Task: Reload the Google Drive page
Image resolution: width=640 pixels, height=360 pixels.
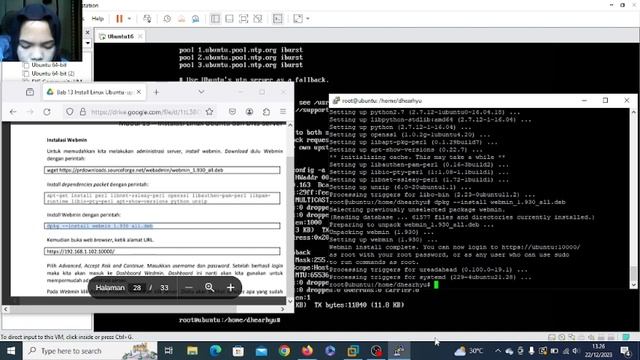Action: coord(47,112)
